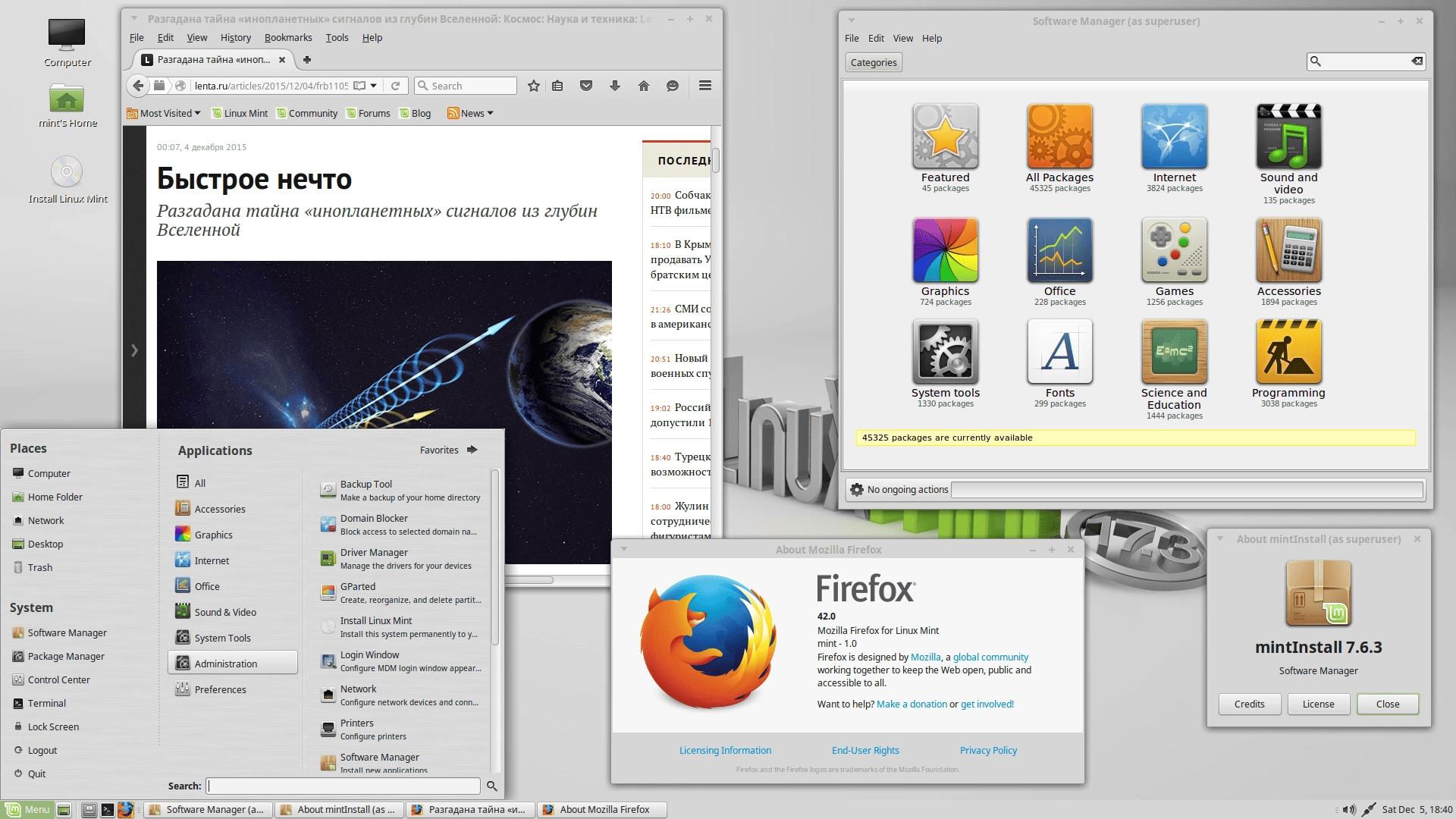This screenshot has height=819, width=1456.
Task: Open the Fonts category
Action: pos(1059,363)
